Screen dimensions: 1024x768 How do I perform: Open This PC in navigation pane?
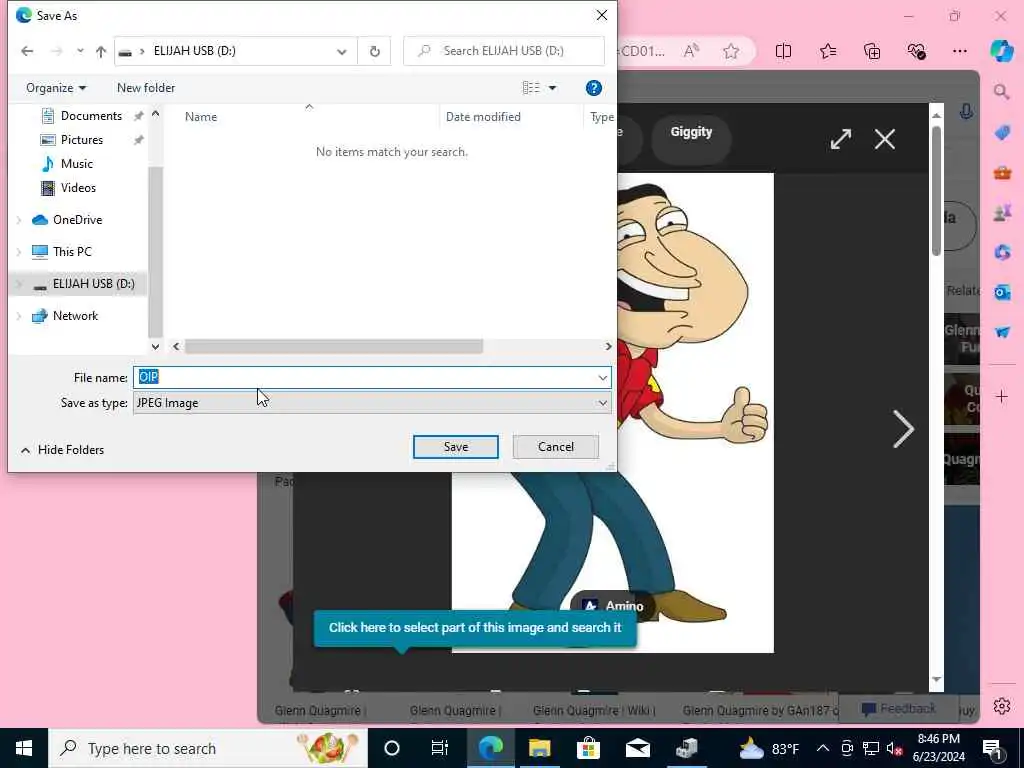pos(72,252)
